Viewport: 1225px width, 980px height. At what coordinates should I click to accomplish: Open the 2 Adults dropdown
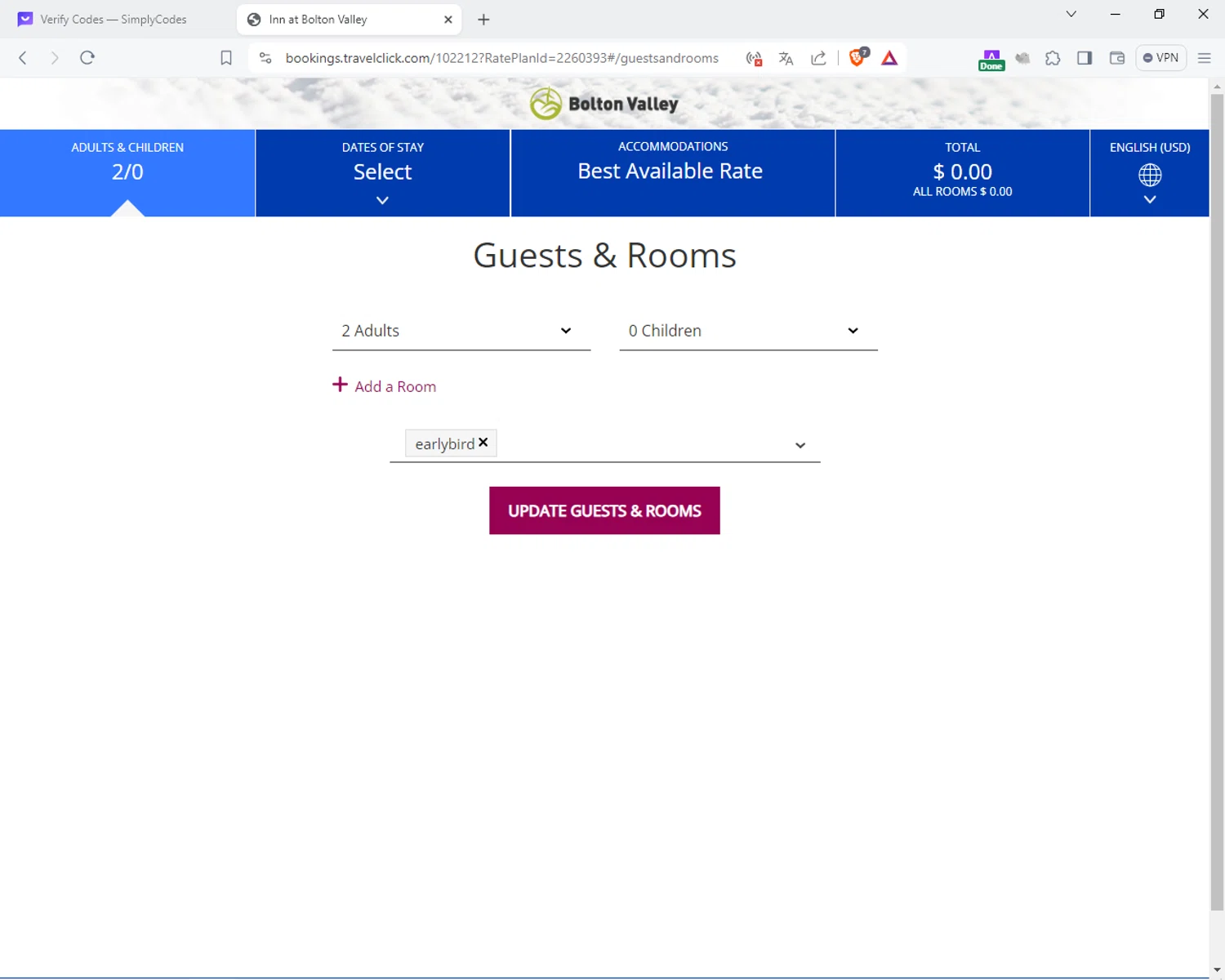coord(461,331)
